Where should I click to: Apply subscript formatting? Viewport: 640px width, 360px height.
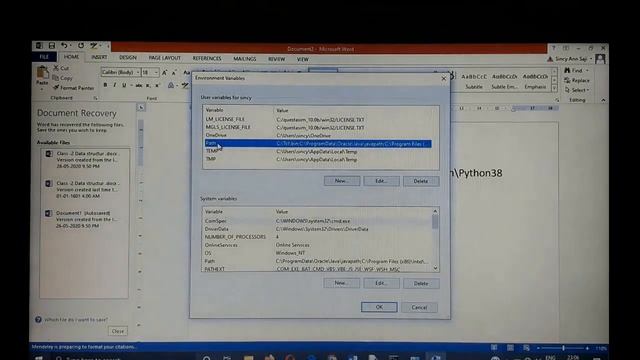(x=148, y=85)
